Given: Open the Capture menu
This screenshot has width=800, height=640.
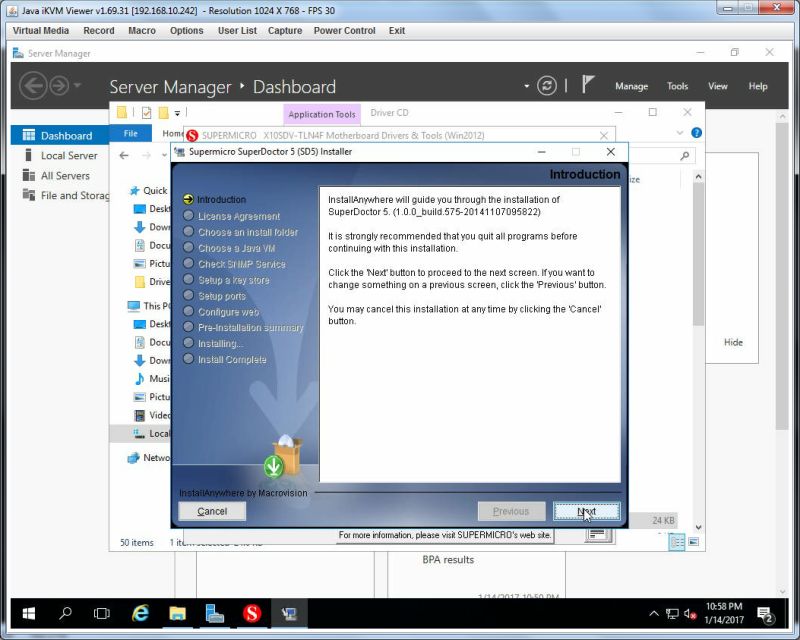Looking at the screenshot, I should click(285, 31).
